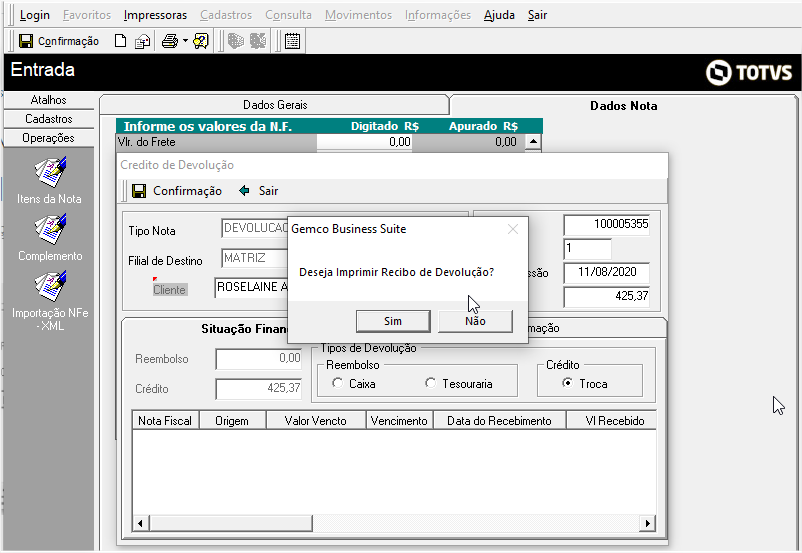Click the Filial de Destino field
The image size is (802, 553).
pos(255,258)
